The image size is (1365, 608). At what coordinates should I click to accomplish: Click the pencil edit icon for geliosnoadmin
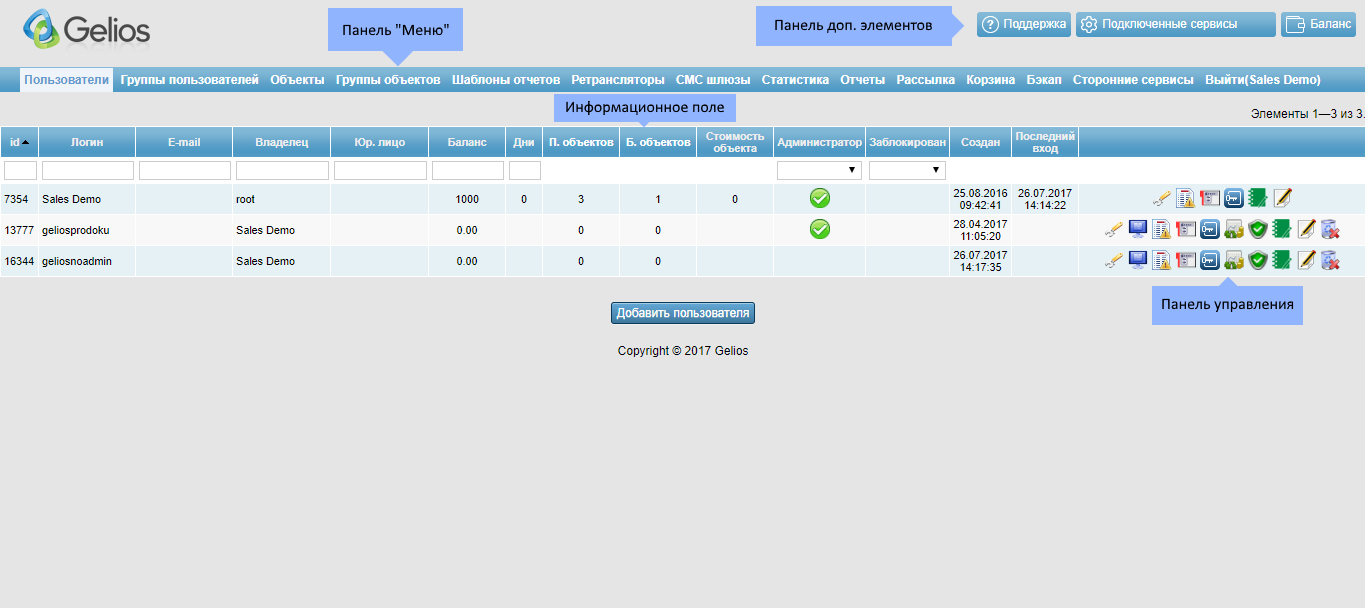(1306, 260)
